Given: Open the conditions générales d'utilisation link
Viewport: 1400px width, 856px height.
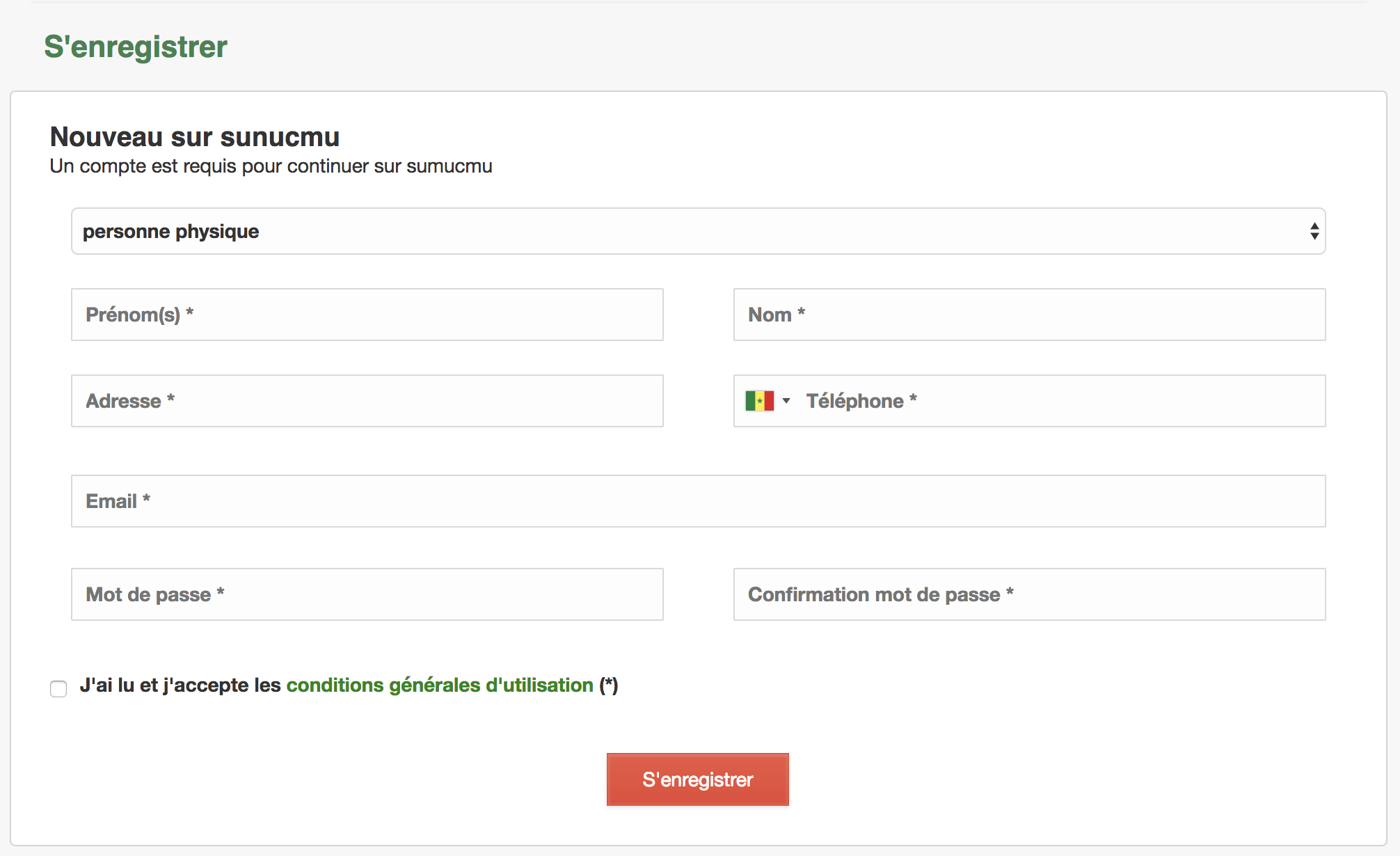Looking at the screenshot, I should (439, 685).
